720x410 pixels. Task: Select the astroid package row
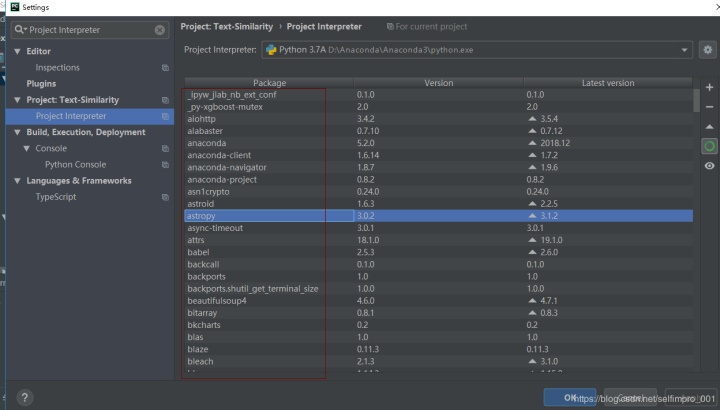(x=439, y=203)
